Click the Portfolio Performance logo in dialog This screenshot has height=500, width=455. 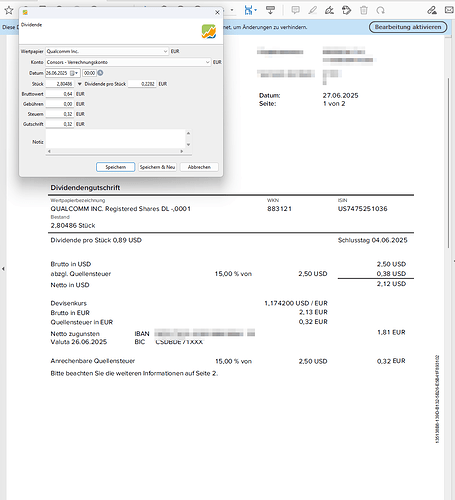(209, 31)
